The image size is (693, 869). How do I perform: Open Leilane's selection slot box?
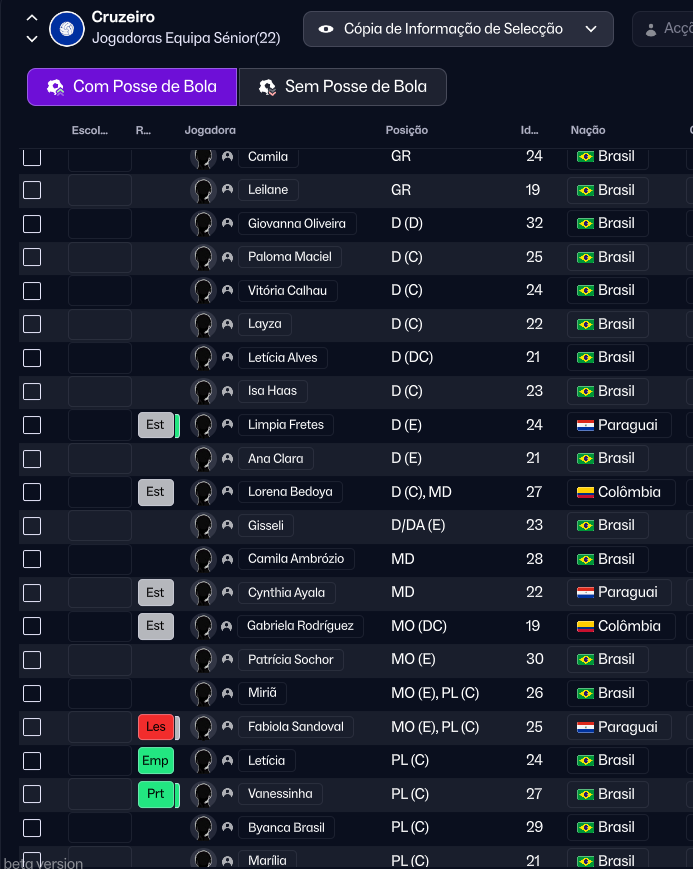coord(100,190)
